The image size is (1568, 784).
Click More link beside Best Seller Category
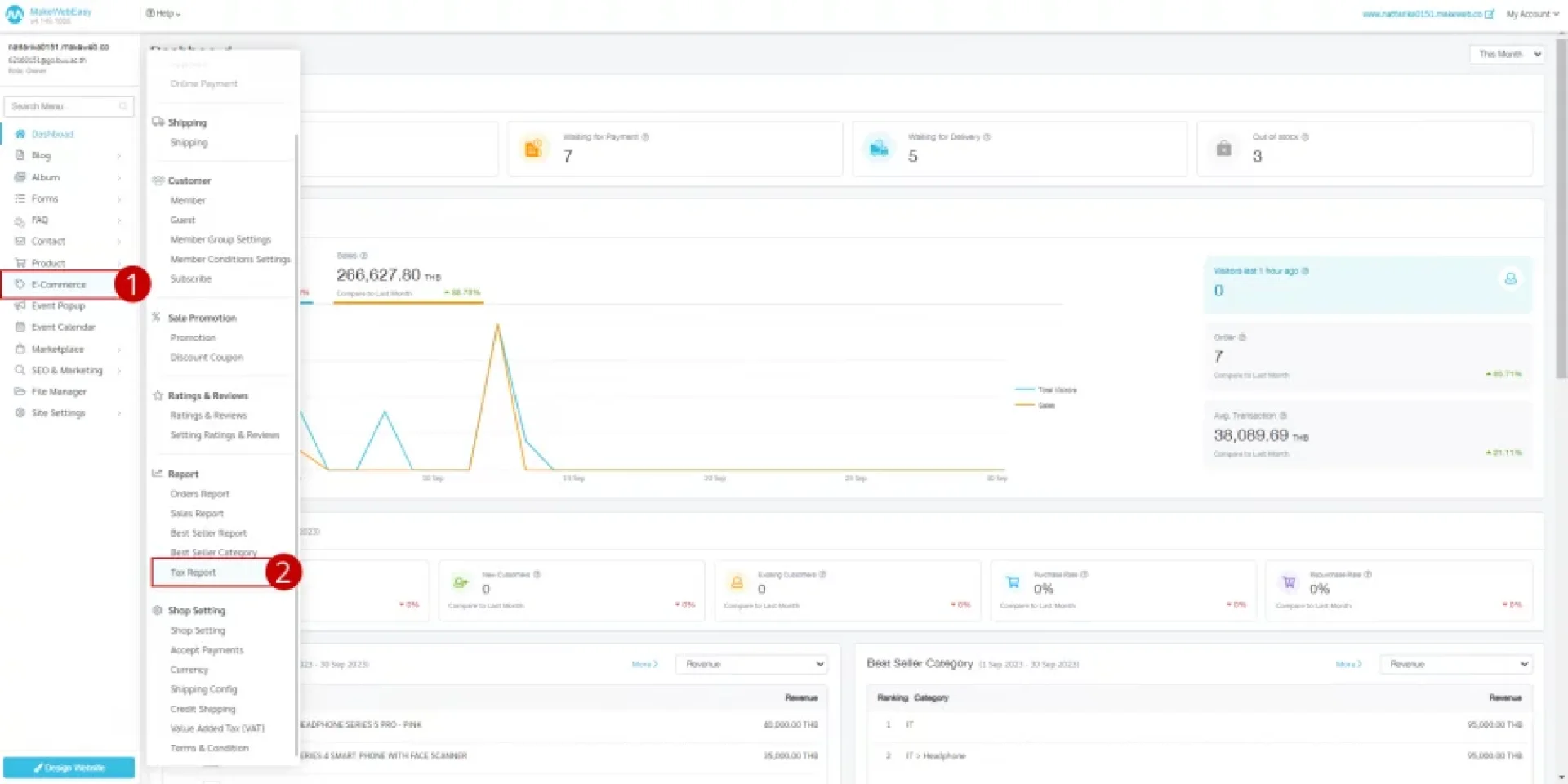coord(1348,664)
